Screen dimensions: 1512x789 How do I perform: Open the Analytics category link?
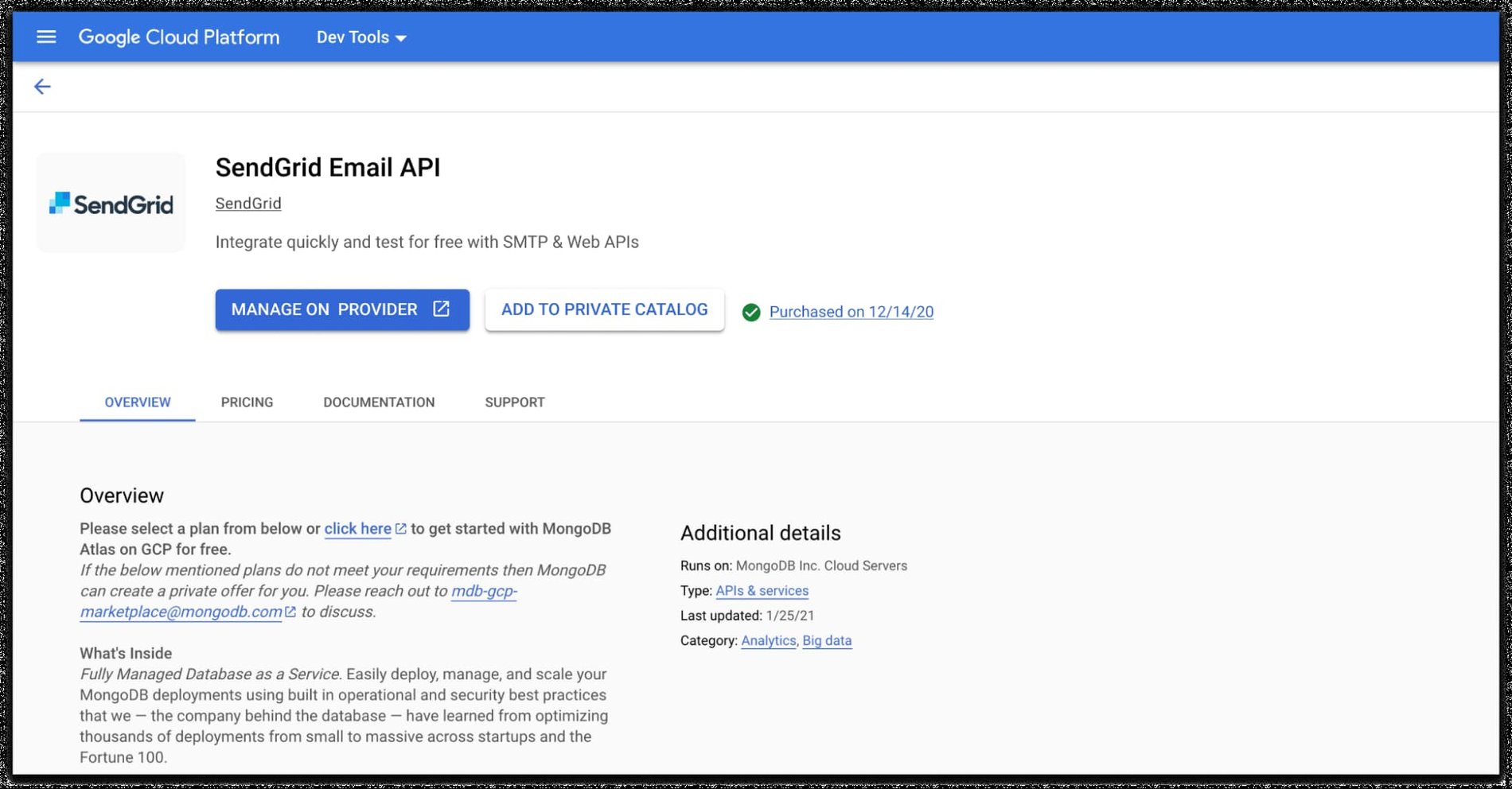coord(769,641)
